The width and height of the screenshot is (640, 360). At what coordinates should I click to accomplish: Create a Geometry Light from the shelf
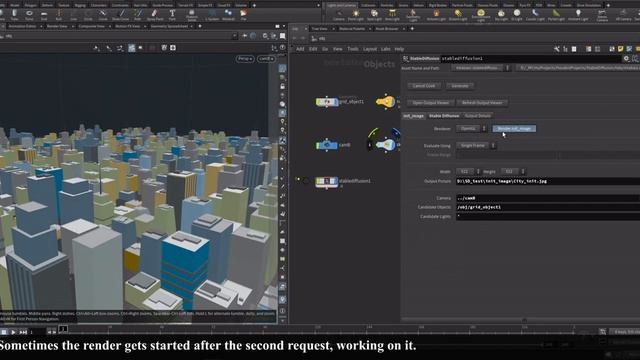coord(413,16)
